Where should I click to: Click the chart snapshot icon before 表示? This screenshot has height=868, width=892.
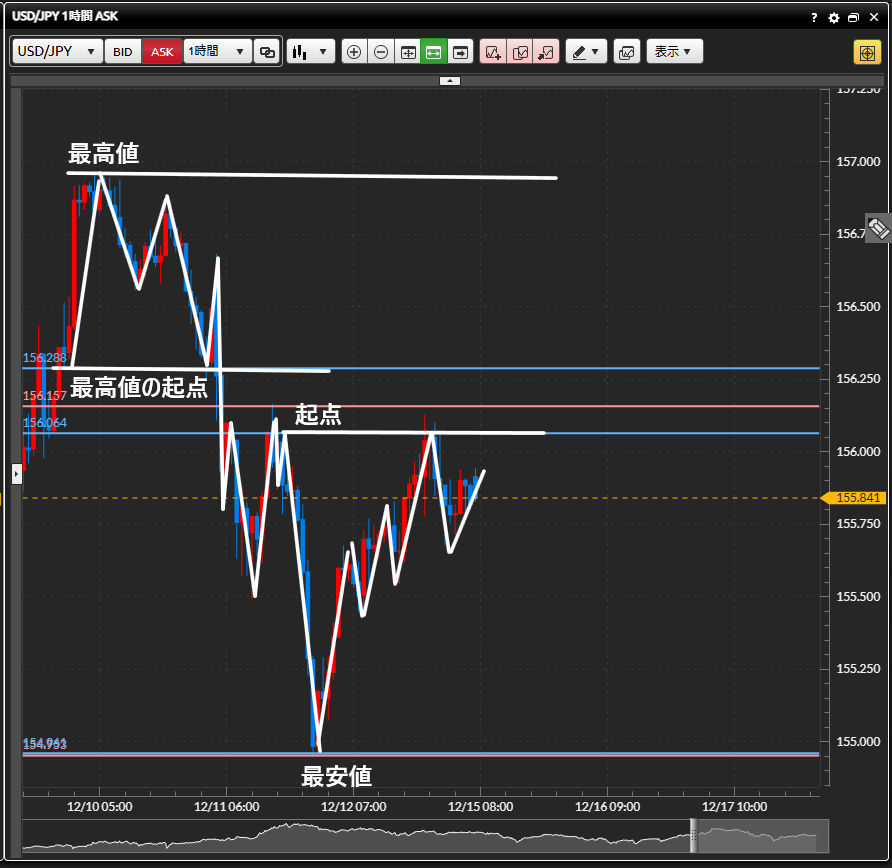pyautogui.click(x=627, y=52)
